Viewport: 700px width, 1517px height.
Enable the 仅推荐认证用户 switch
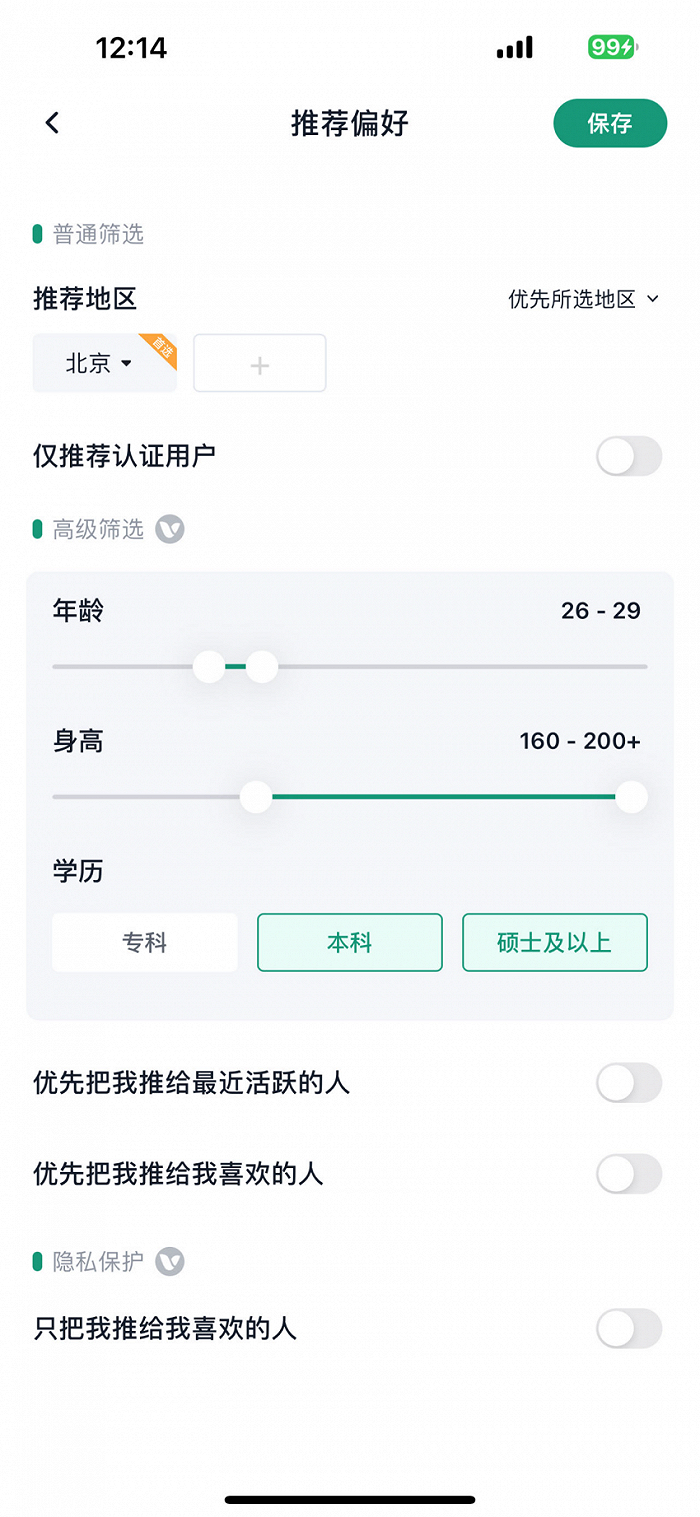click(x=628, y=456)
